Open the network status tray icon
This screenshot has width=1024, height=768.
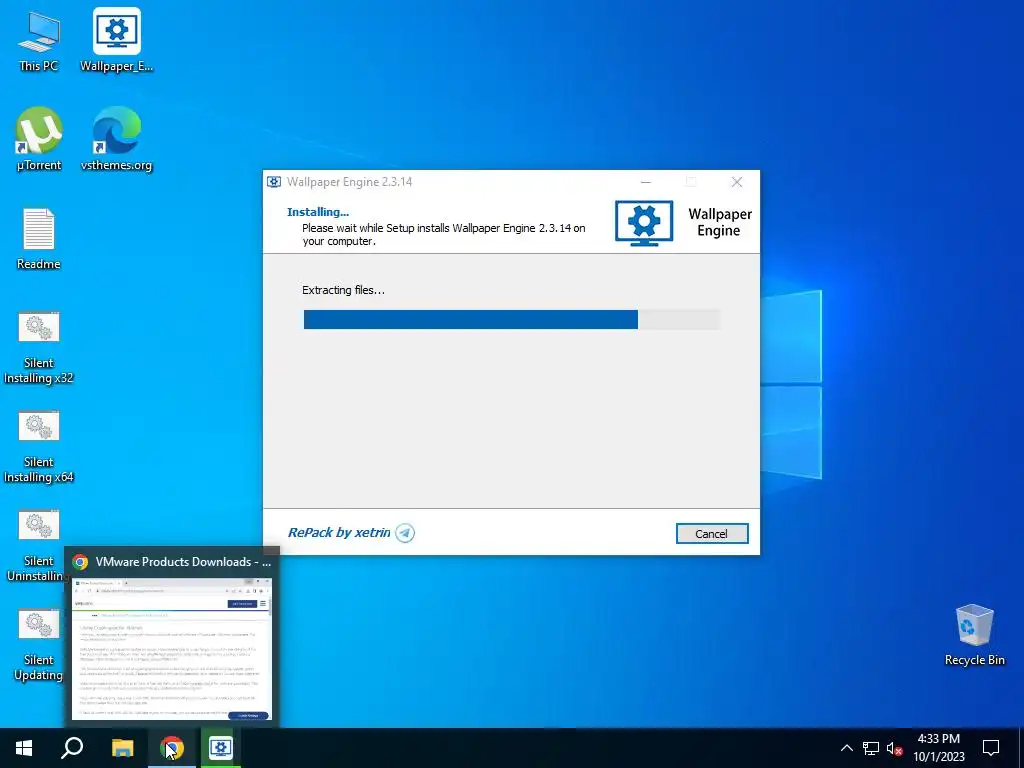[871, 748]
